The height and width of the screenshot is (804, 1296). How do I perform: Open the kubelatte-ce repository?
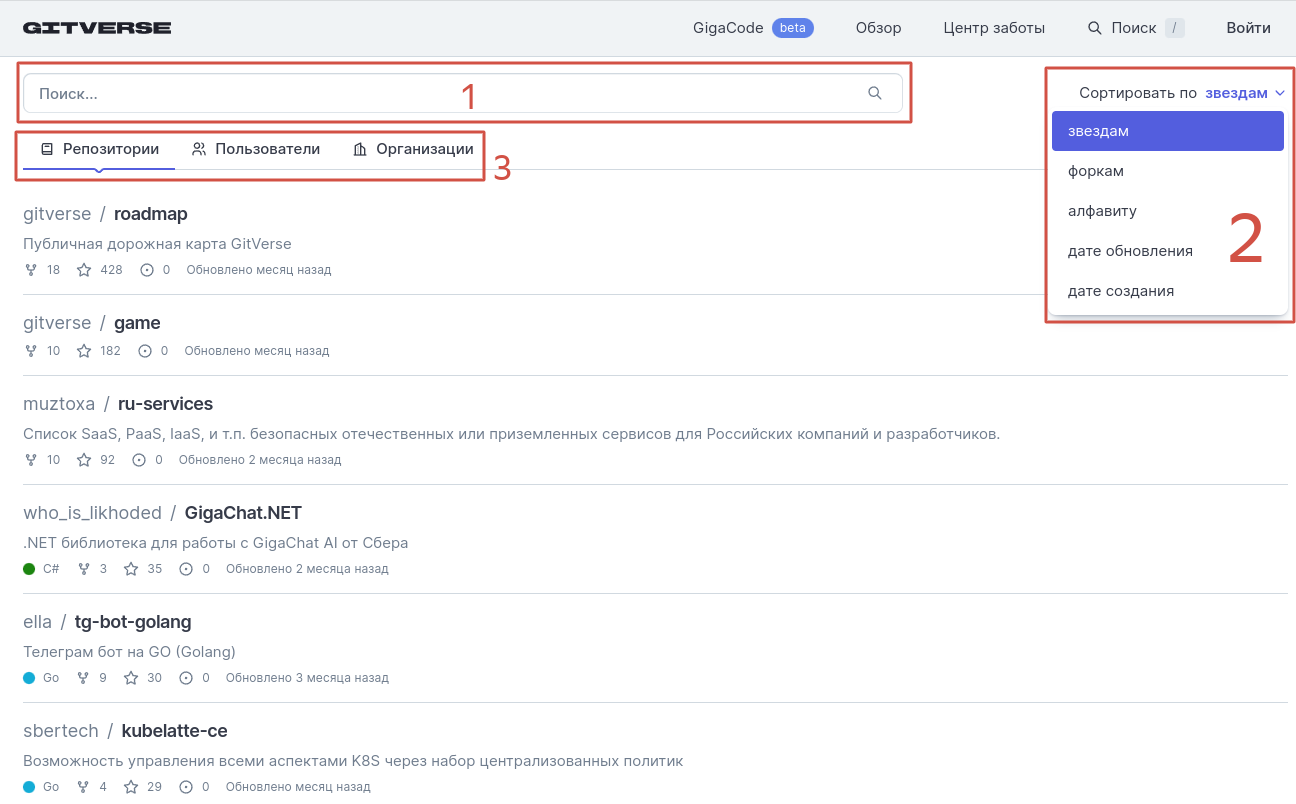[x=175, y=731]
